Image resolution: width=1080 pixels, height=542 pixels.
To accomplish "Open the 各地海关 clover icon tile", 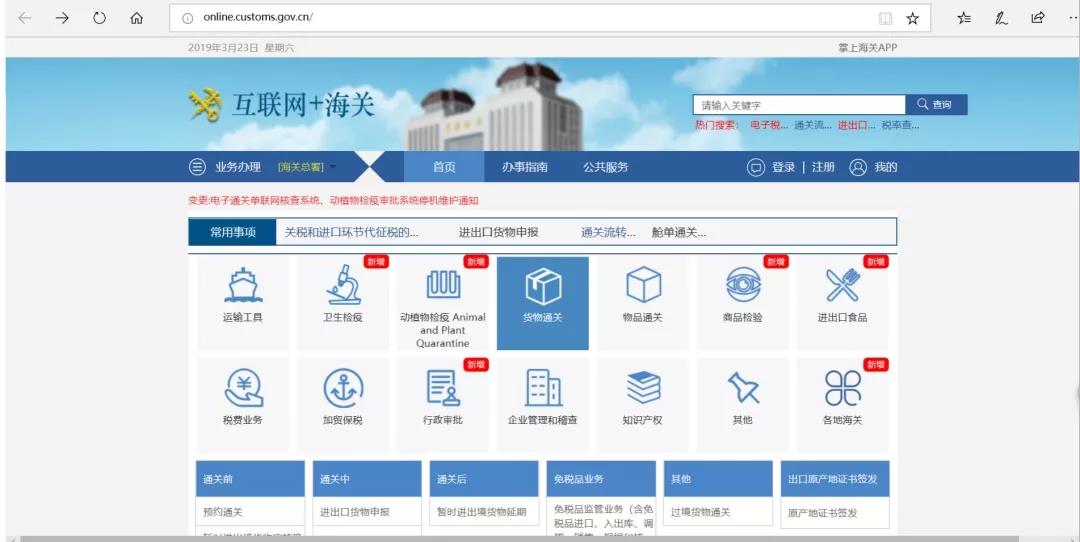I will (842, 388).
